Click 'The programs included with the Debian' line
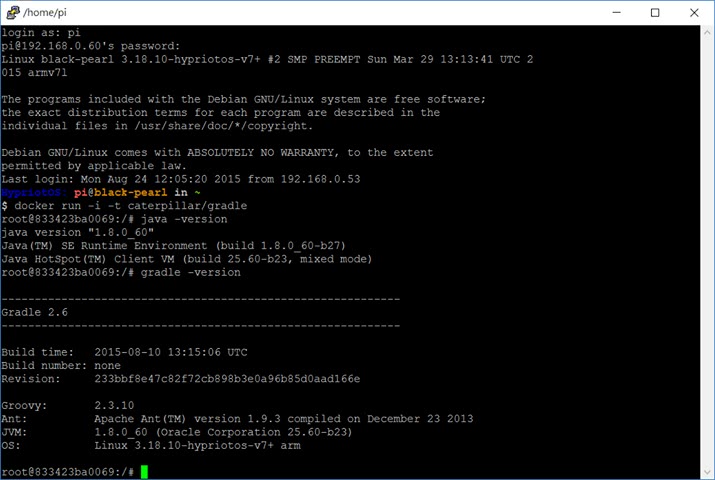Image resolution: width=715 pixels, height=480 pixels. click(x=244, y=99)
